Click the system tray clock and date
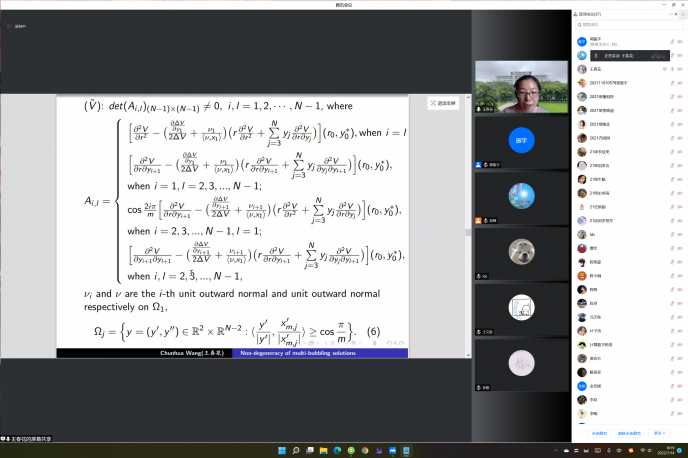688x458 pixels. [x=669, y=450]
